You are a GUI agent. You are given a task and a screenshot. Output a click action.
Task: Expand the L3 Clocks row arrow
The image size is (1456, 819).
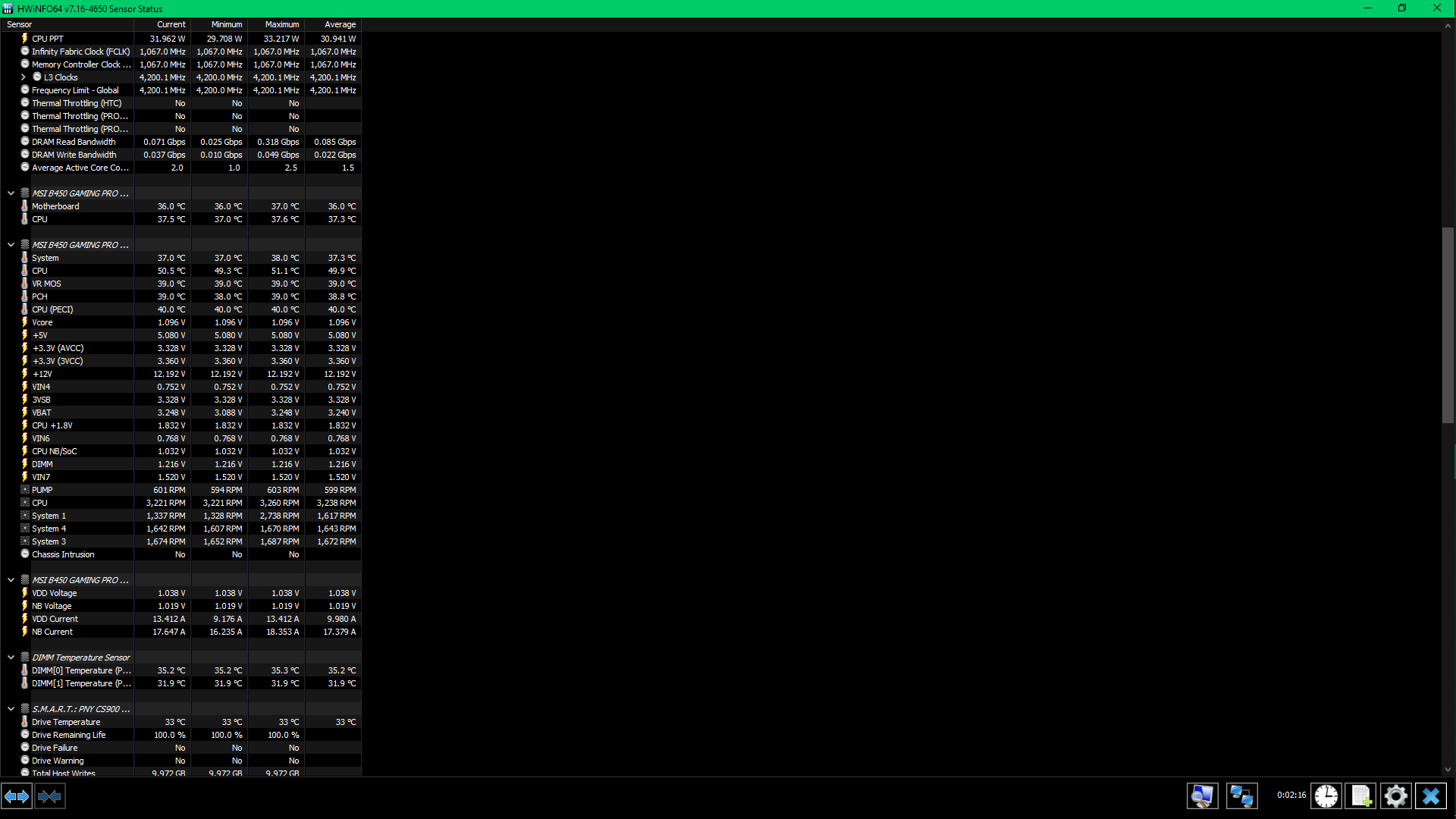[24, 77]
